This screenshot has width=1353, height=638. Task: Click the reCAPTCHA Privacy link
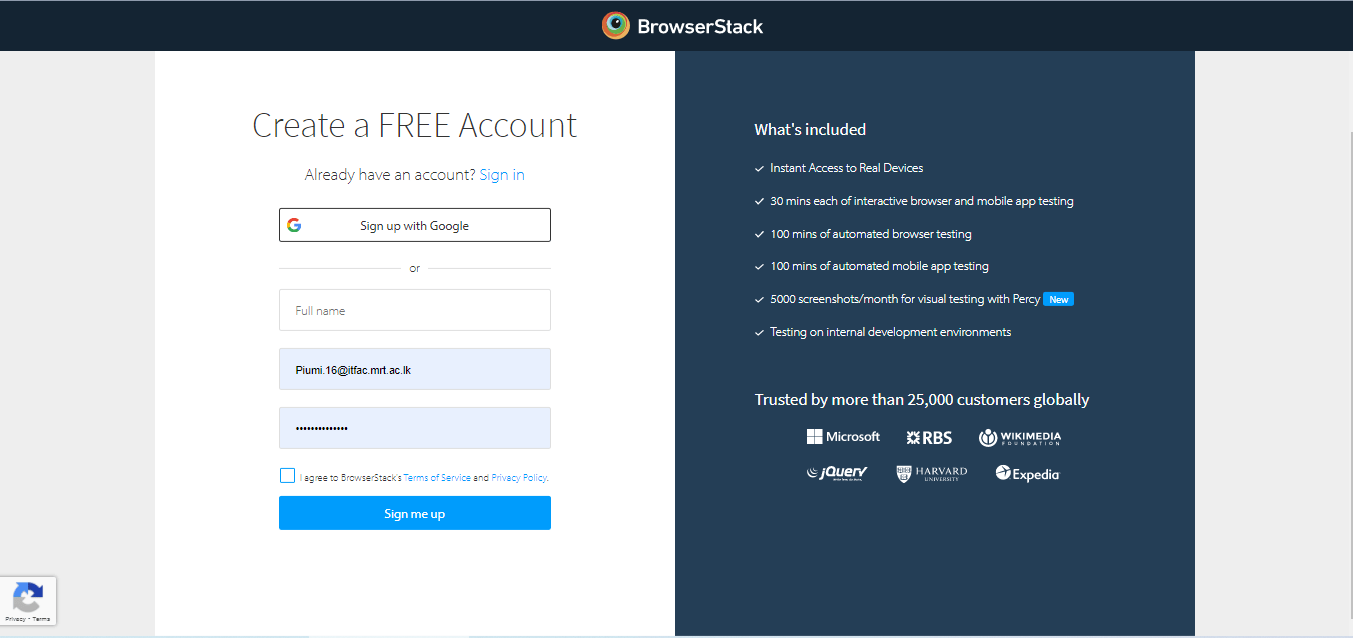click(15, 620)
